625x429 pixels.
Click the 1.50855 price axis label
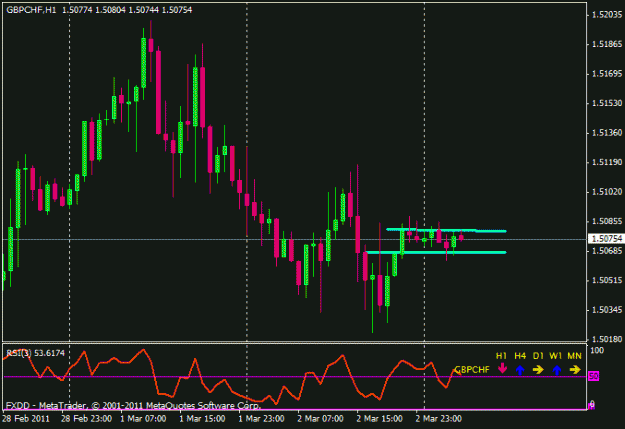pyautogui.click(x=607, y=221)
